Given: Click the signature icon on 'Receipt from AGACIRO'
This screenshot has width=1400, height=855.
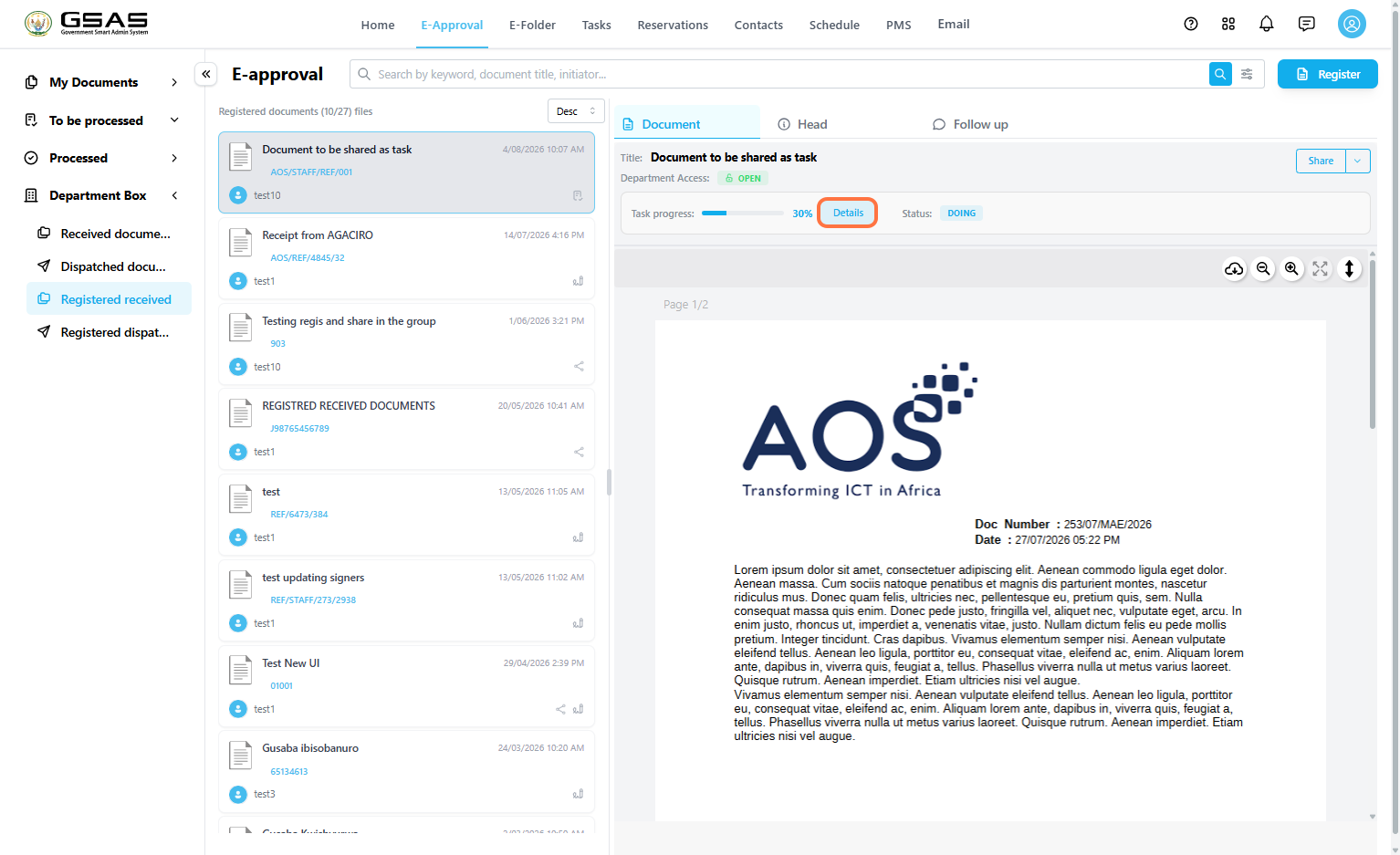Looking at the screenshot, I should tap(578, 281).
